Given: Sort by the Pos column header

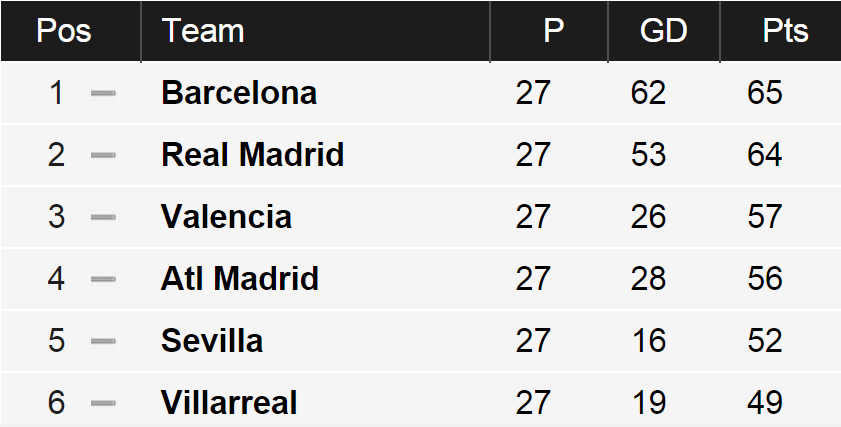Looking at the screenshot, I should pos(63,31).
